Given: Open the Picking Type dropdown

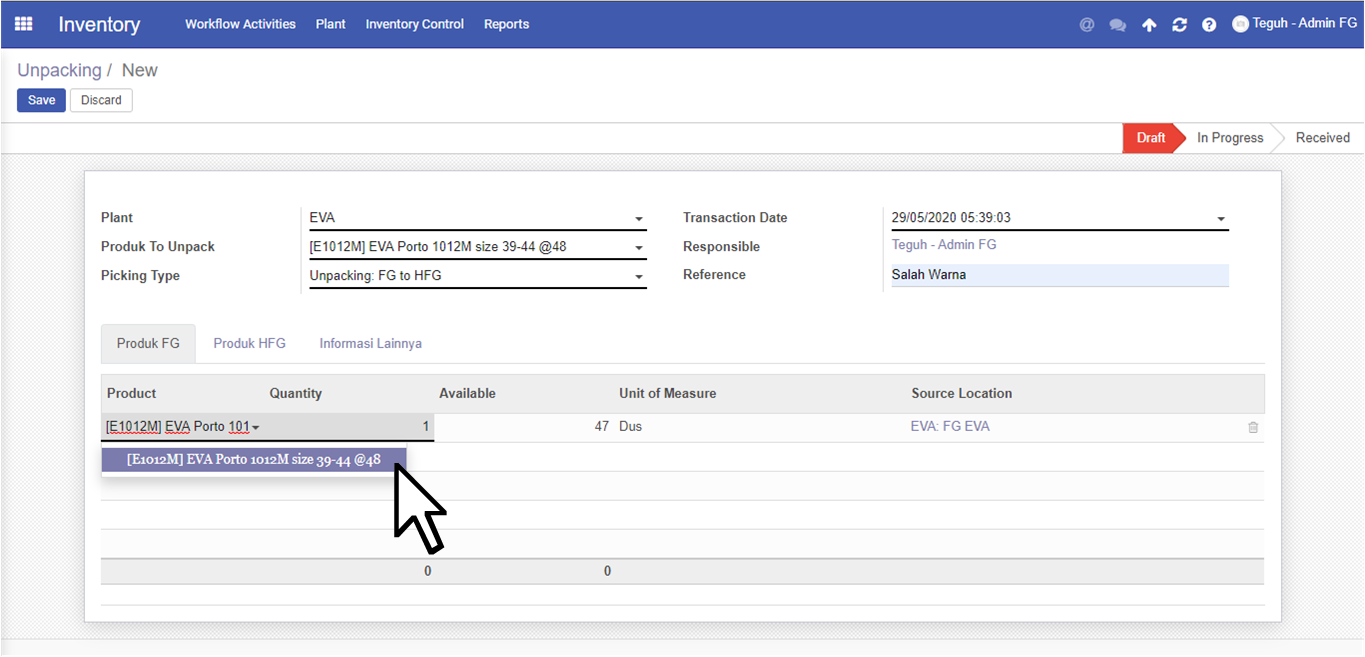Looking at the screenshot, I should click(638, 277).
